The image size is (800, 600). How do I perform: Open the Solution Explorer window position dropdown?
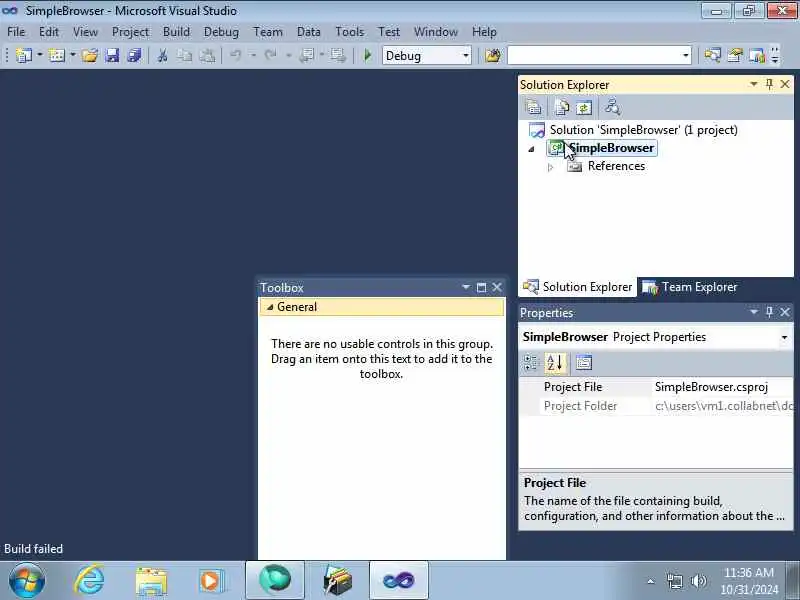754,84
